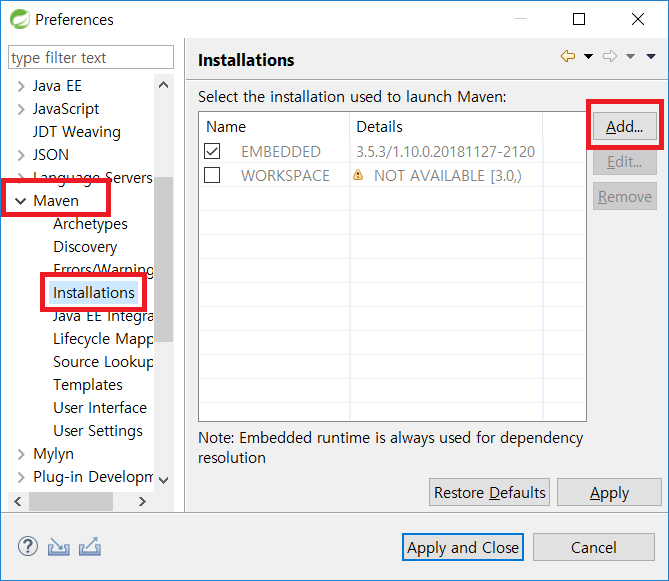Open the forward history dropdown arrow
Screen dimensions: 669x581
point(630,56)
